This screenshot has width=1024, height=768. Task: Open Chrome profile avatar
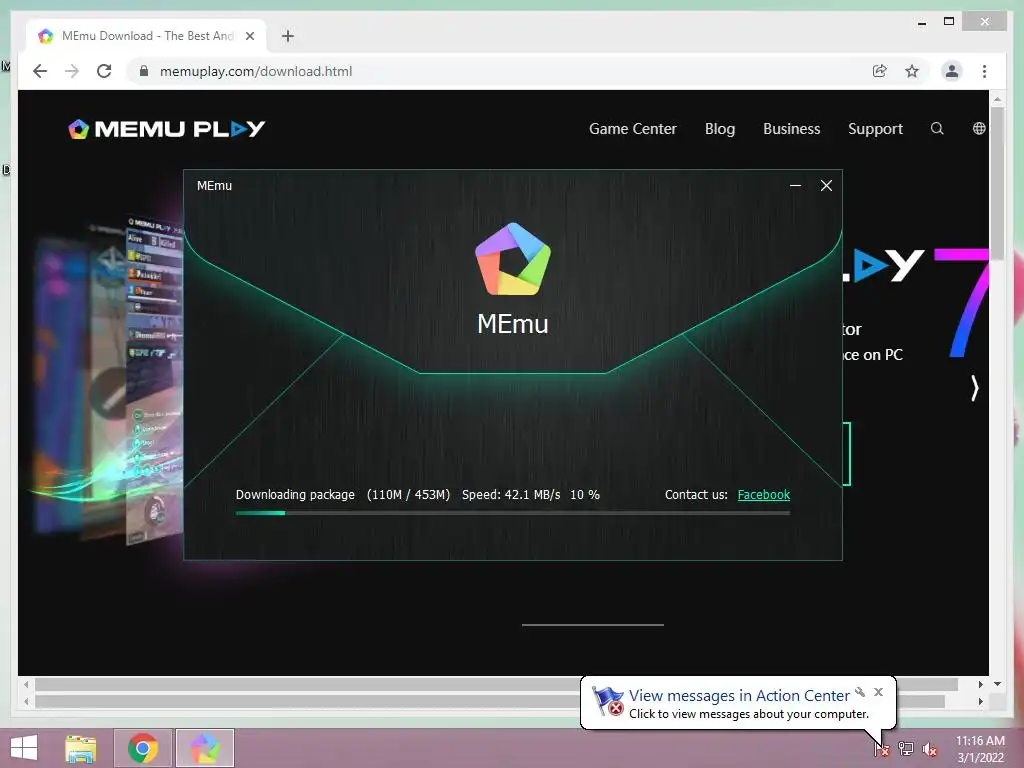pyautogui.click(x=952, y=71)
